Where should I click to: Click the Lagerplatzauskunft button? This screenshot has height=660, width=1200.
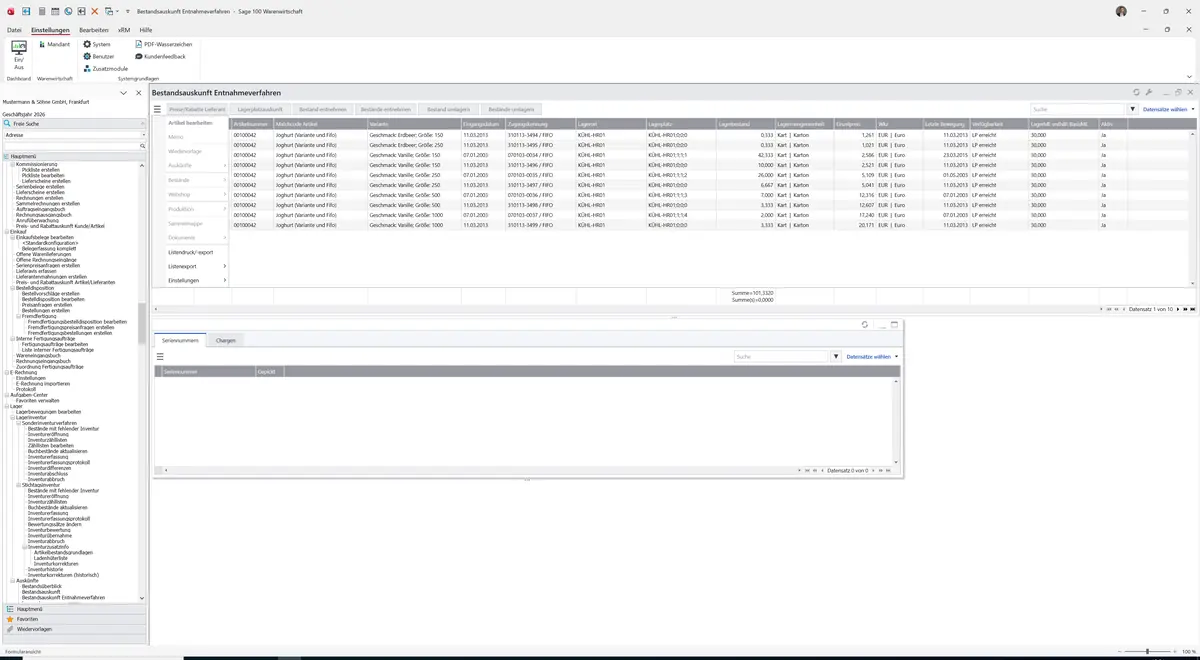pyautogui.click(x=260, y=109)
